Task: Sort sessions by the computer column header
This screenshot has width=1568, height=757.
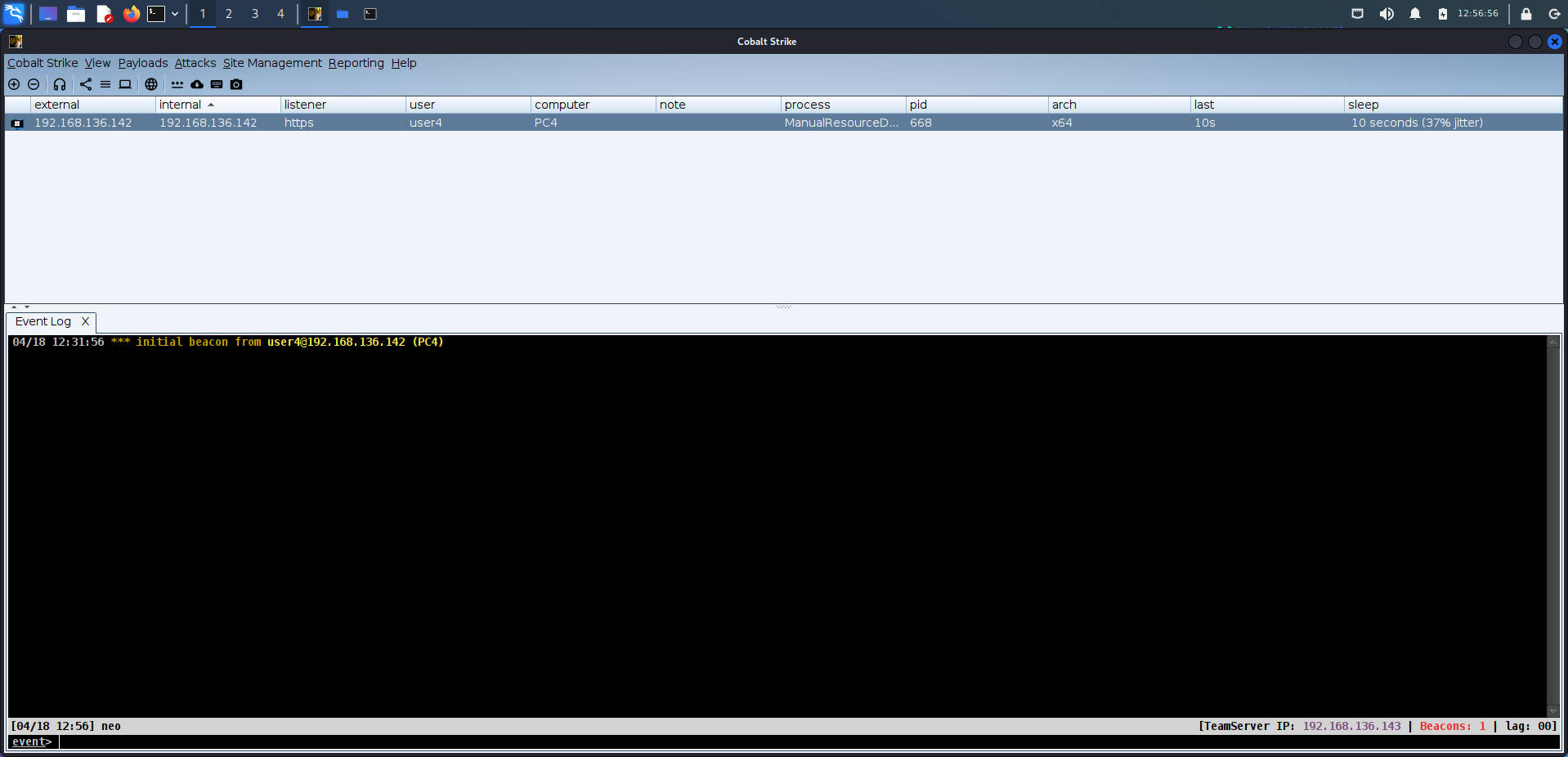Action: tap(593, 105)
